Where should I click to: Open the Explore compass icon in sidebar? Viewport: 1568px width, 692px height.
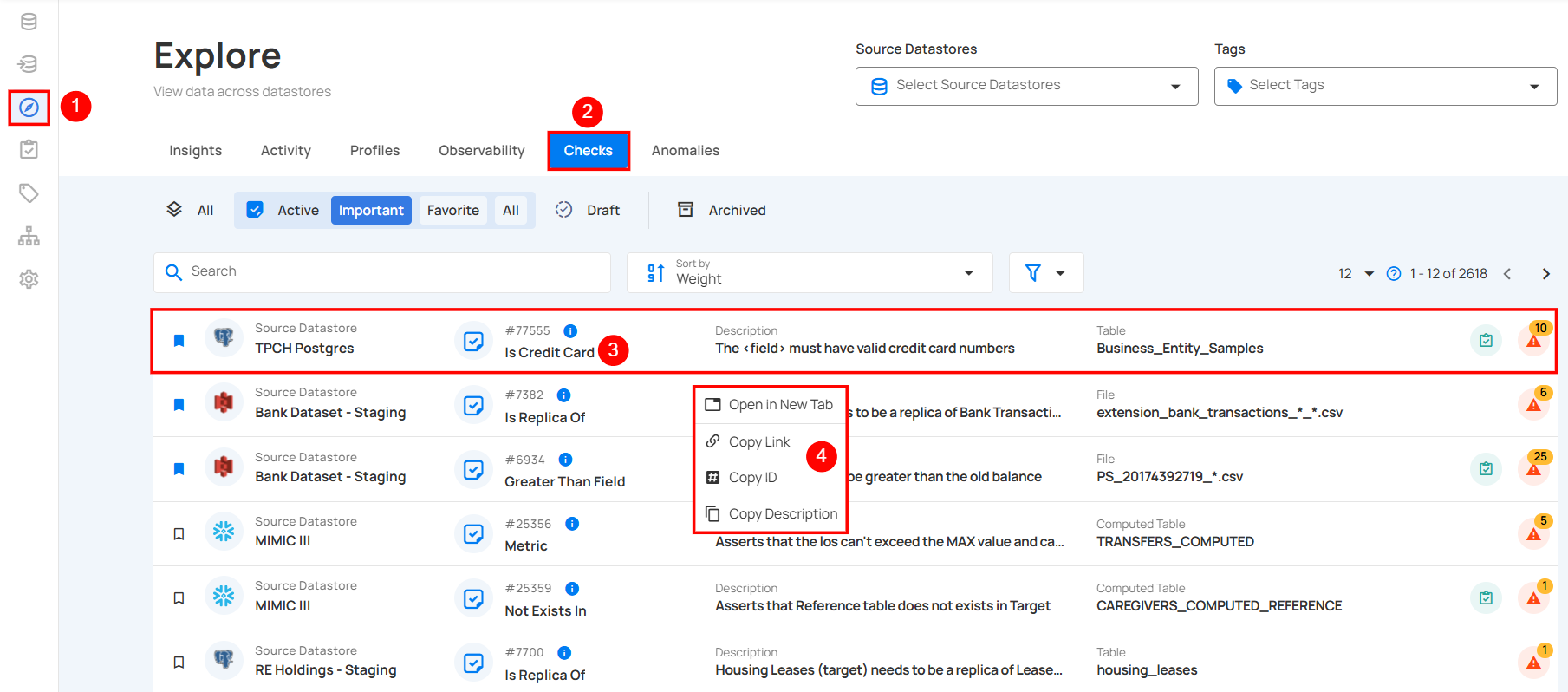pos(29,108)
